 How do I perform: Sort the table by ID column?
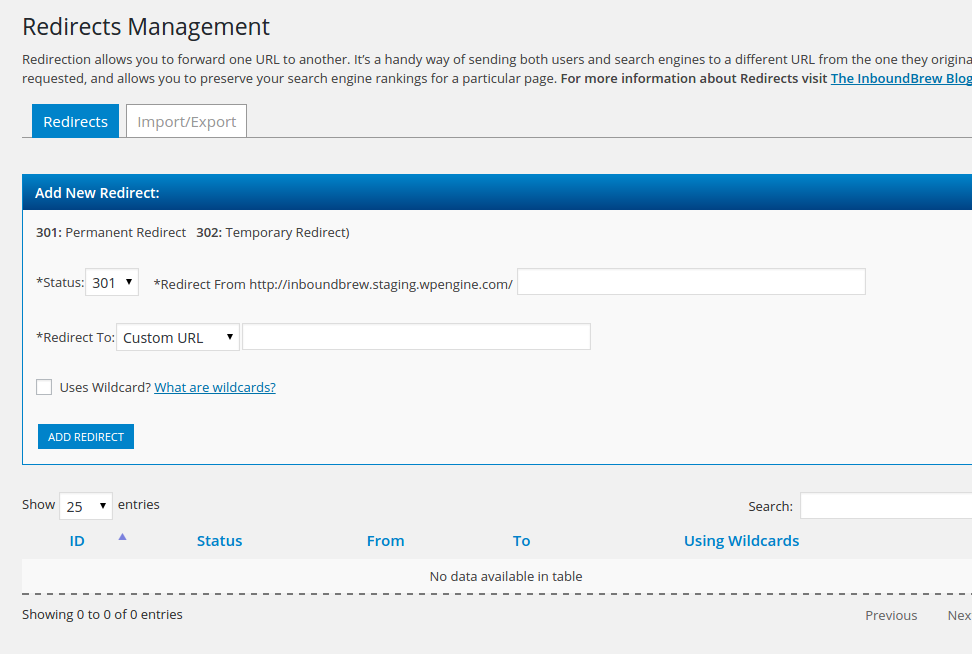(x=77, y=541)
